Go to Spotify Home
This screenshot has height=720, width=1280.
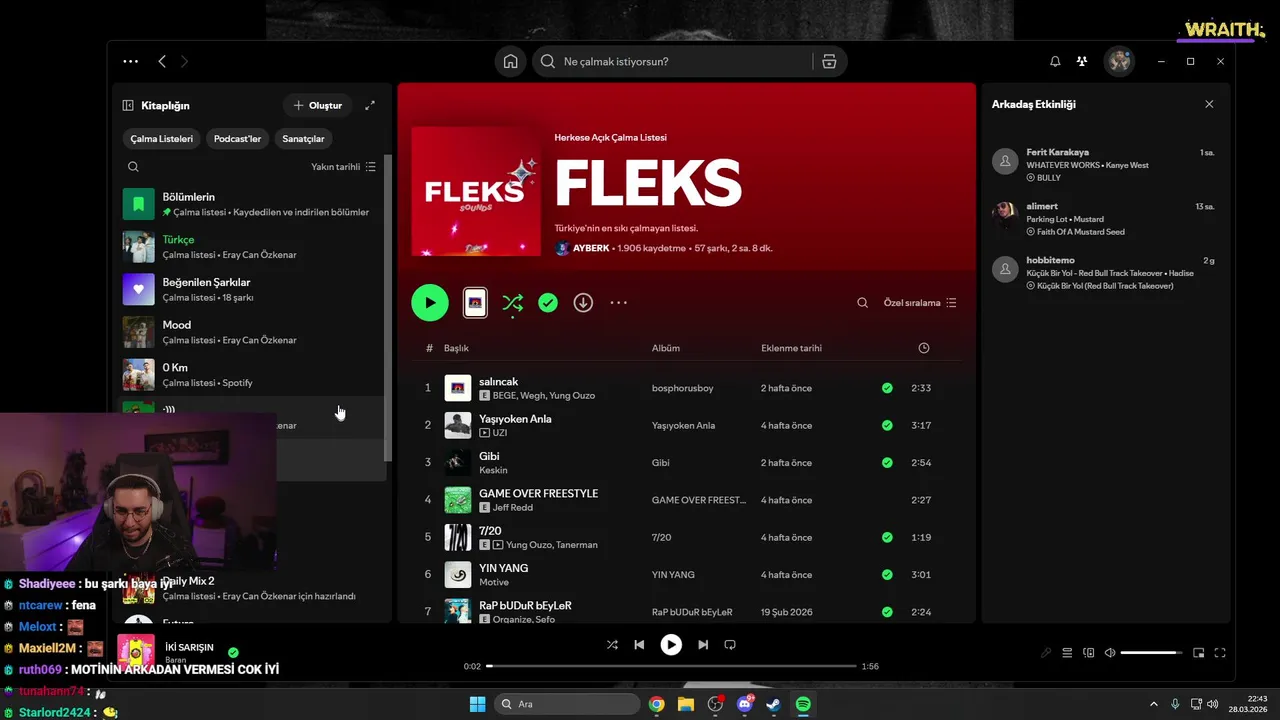coord(510,61)
